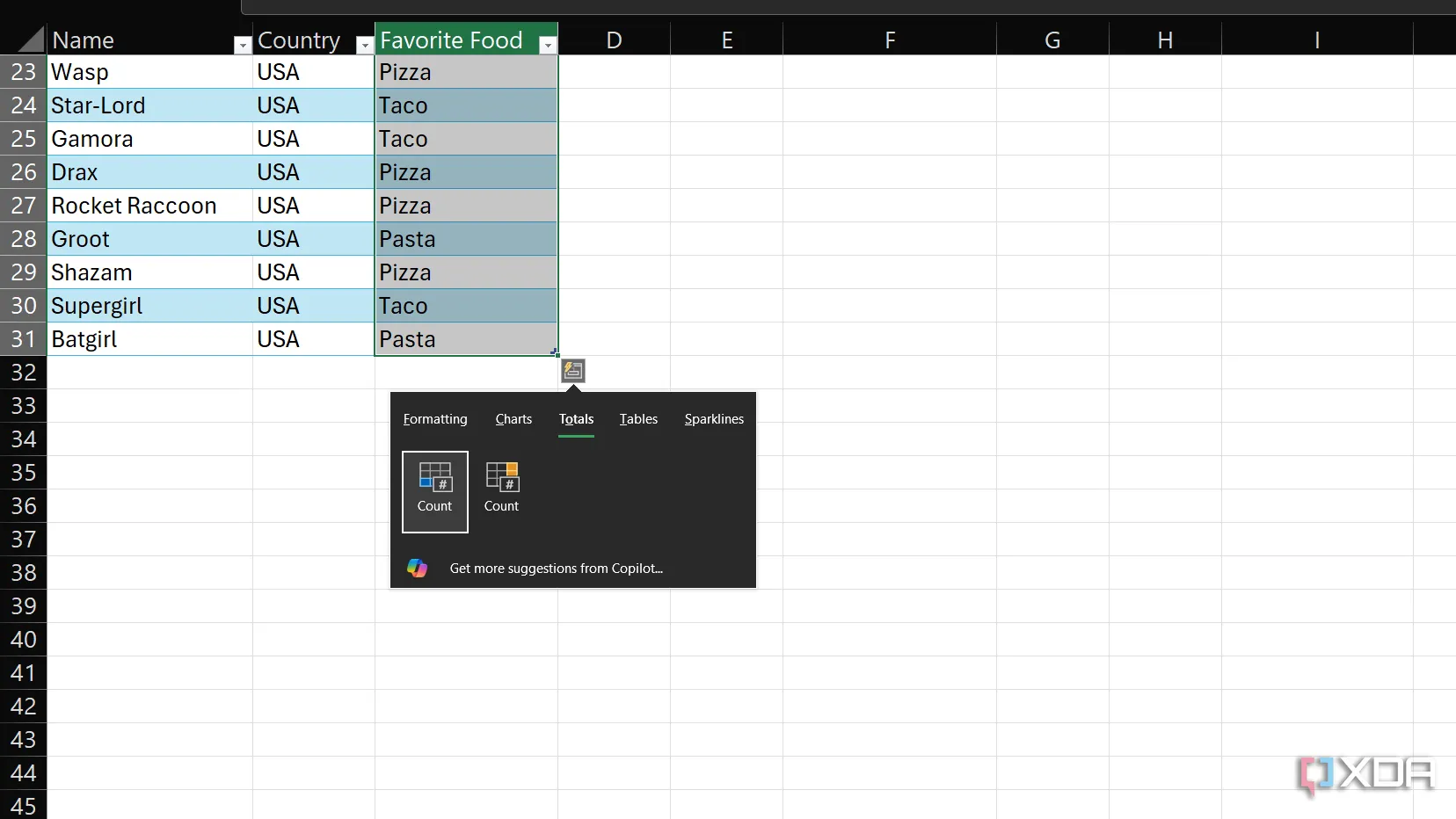1456x819 pixels.
Task: Click Get more suggestions from Copilot
Action: 557,569
